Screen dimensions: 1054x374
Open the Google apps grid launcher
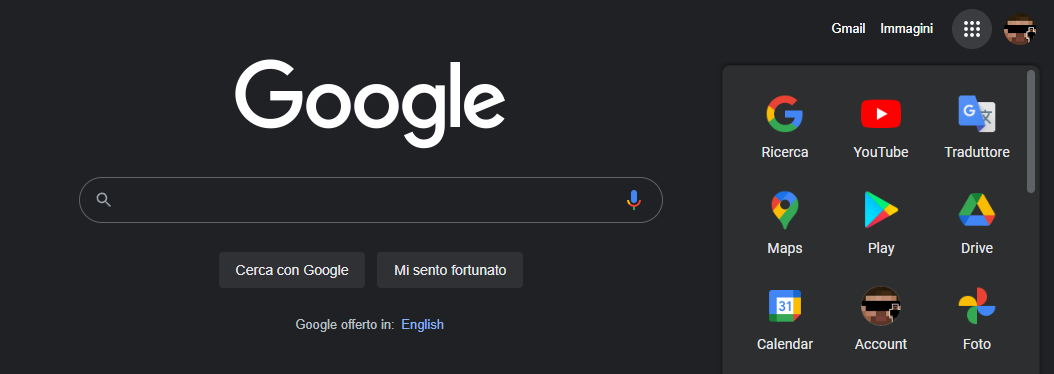pos(971,29)
